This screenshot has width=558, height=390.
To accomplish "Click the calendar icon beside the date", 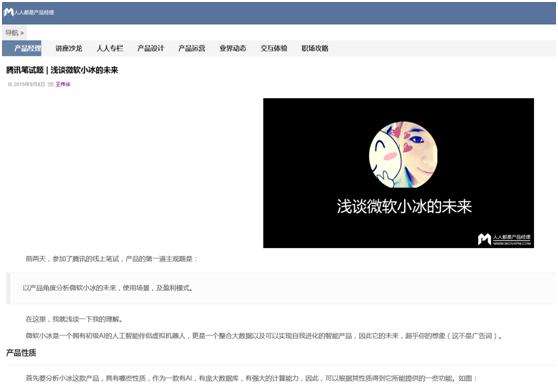I will (x=10, y=84).
